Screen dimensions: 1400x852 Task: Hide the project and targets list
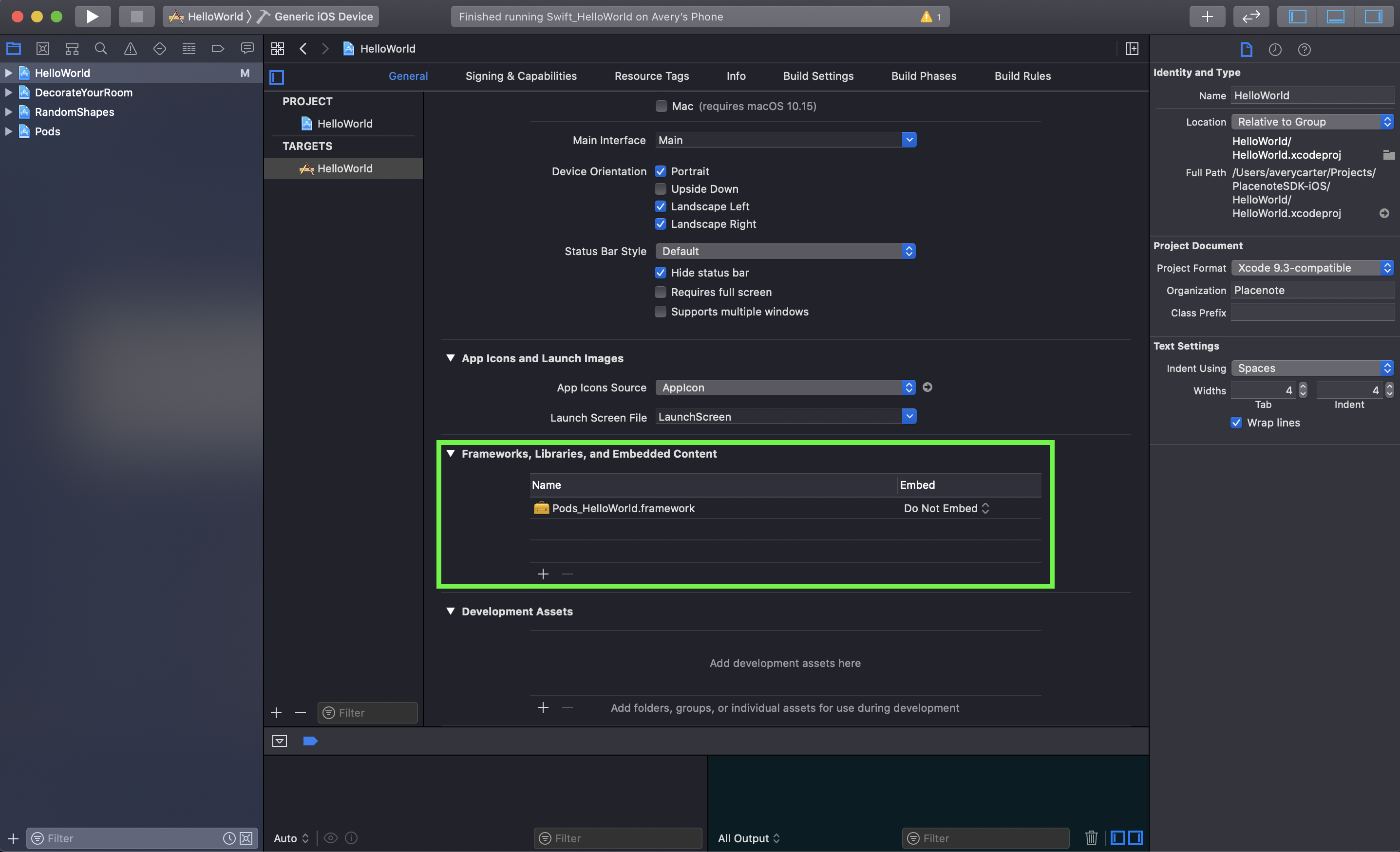(x=277, y=77)
